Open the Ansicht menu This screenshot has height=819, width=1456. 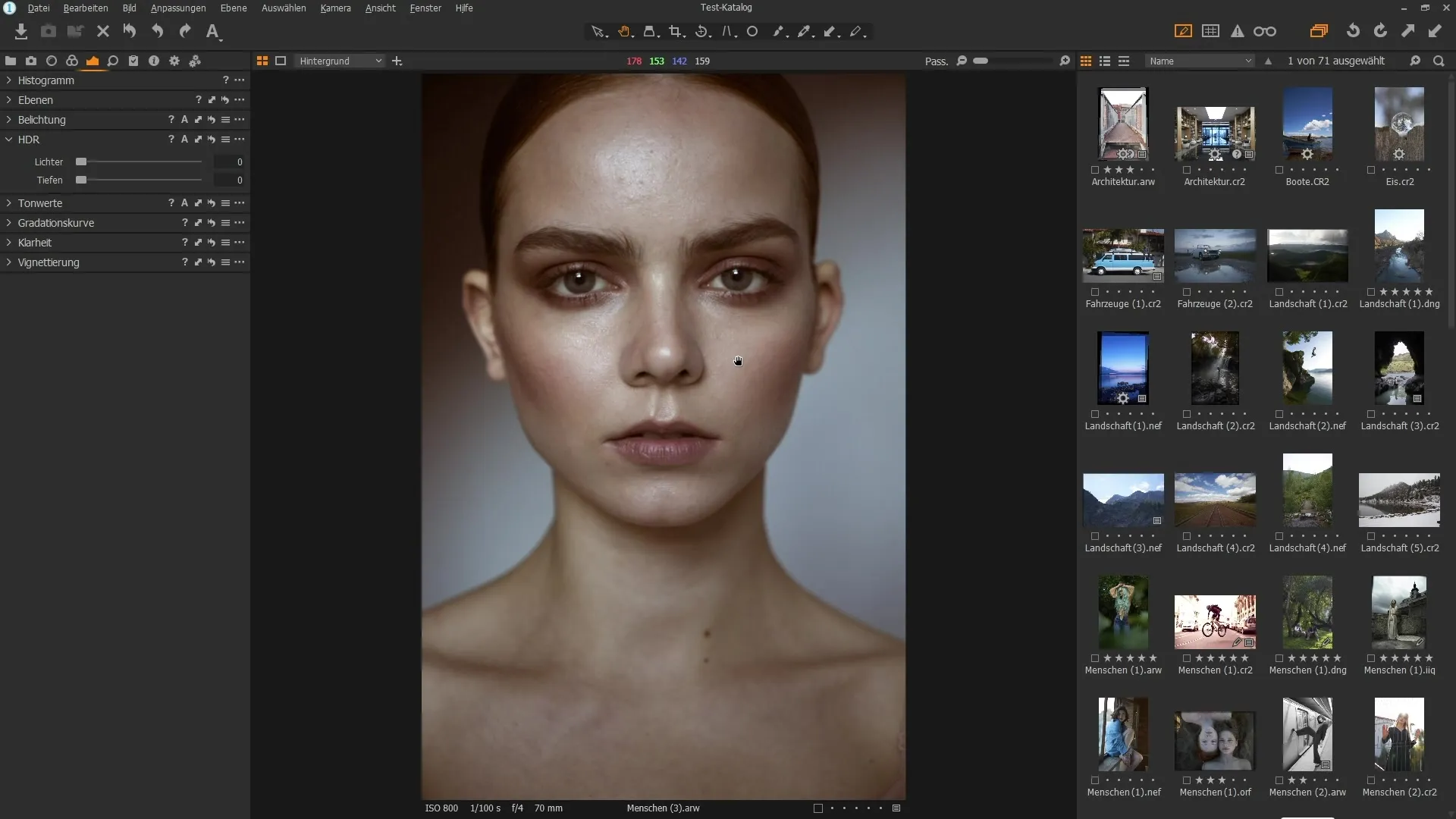(x=380, y=8)
